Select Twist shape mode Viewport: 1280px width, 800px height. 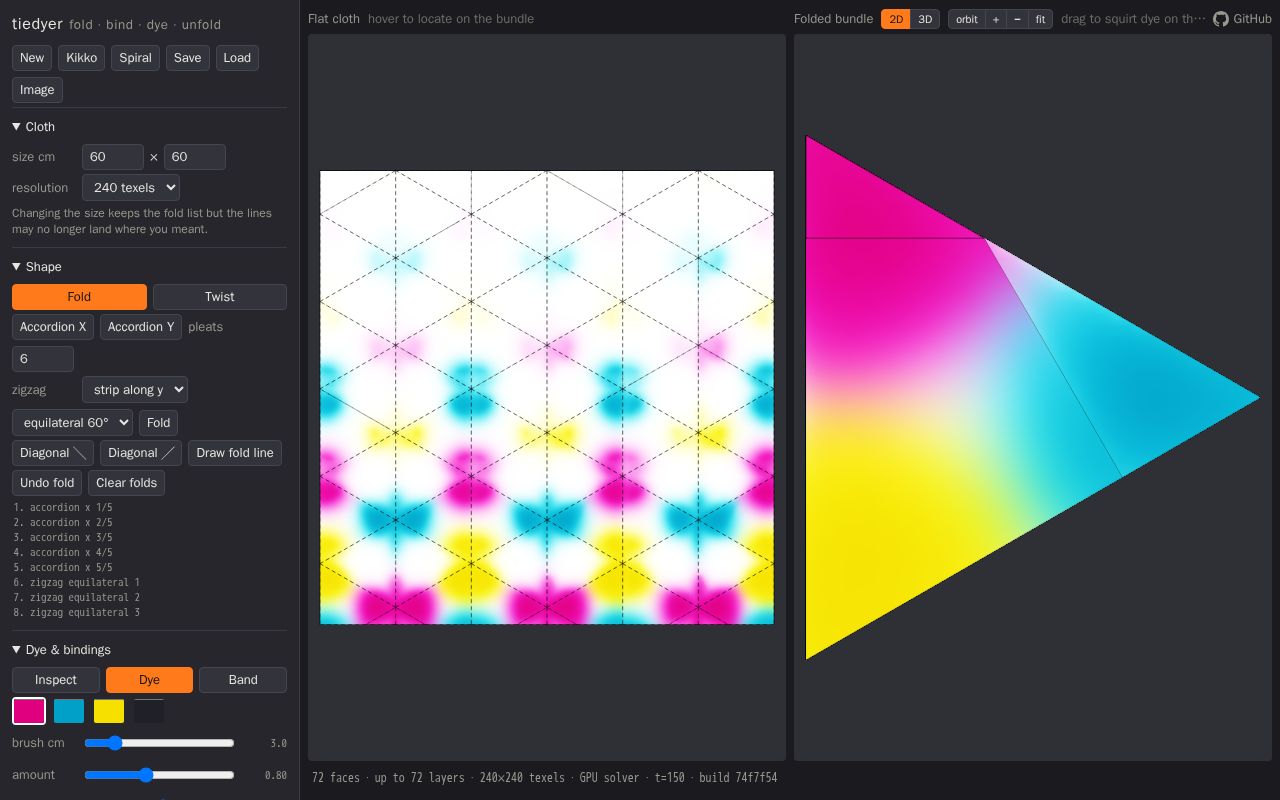[x=220, y=297]
